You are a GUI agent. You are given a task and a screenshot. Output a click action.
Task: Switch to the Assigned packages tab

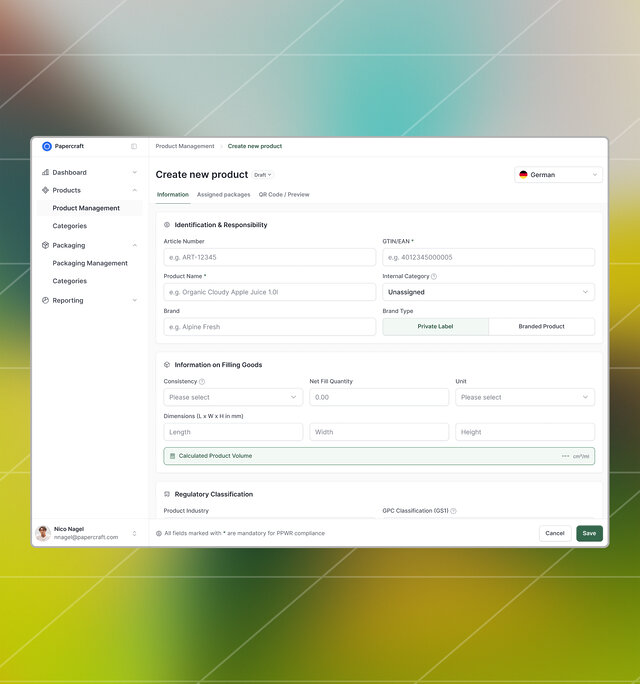point(223,195)
